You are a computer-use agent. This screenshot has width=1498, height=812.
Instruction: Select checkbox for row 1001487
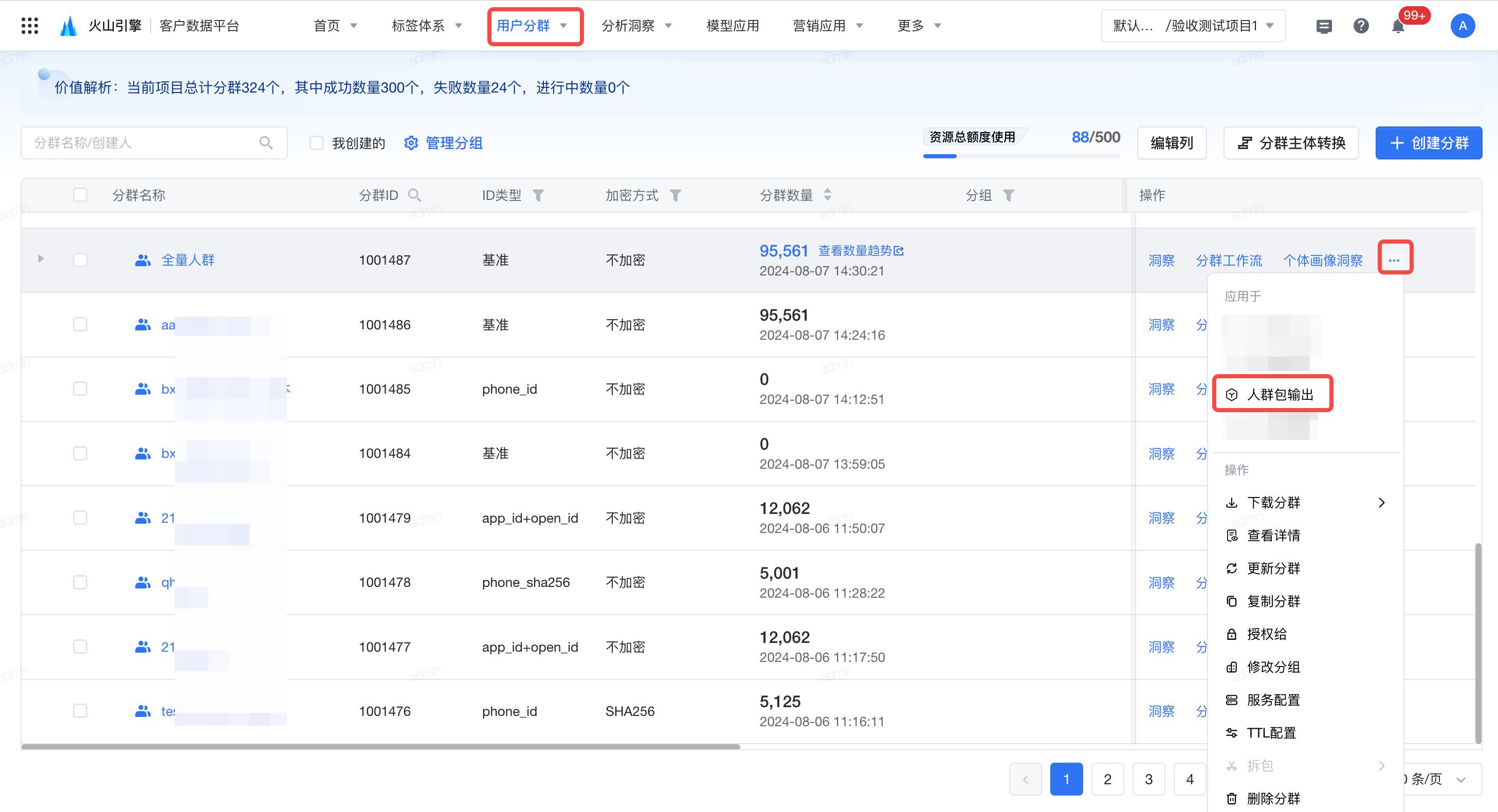click(80, 260)
